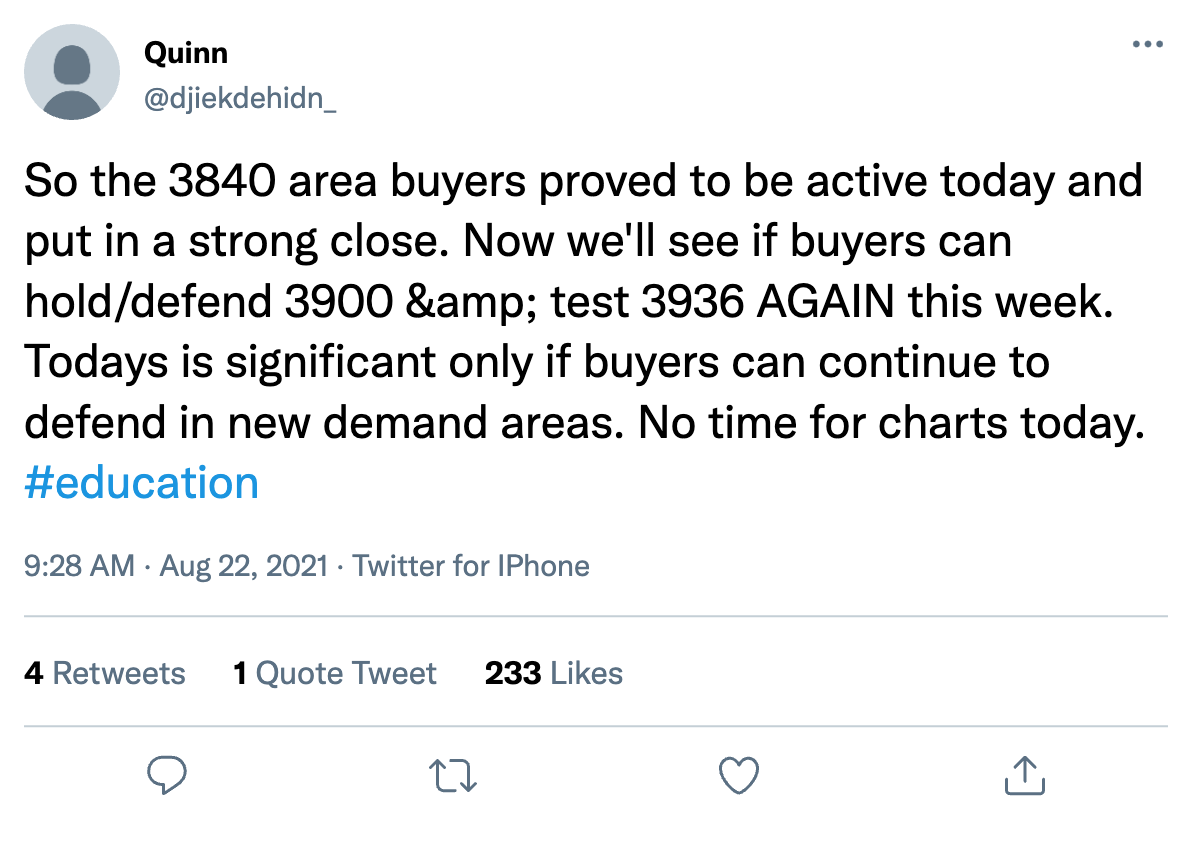This screenshot has height=848, width=1192.
Task: View the 1 Quote Tweet list
Action: pos(335,673)
